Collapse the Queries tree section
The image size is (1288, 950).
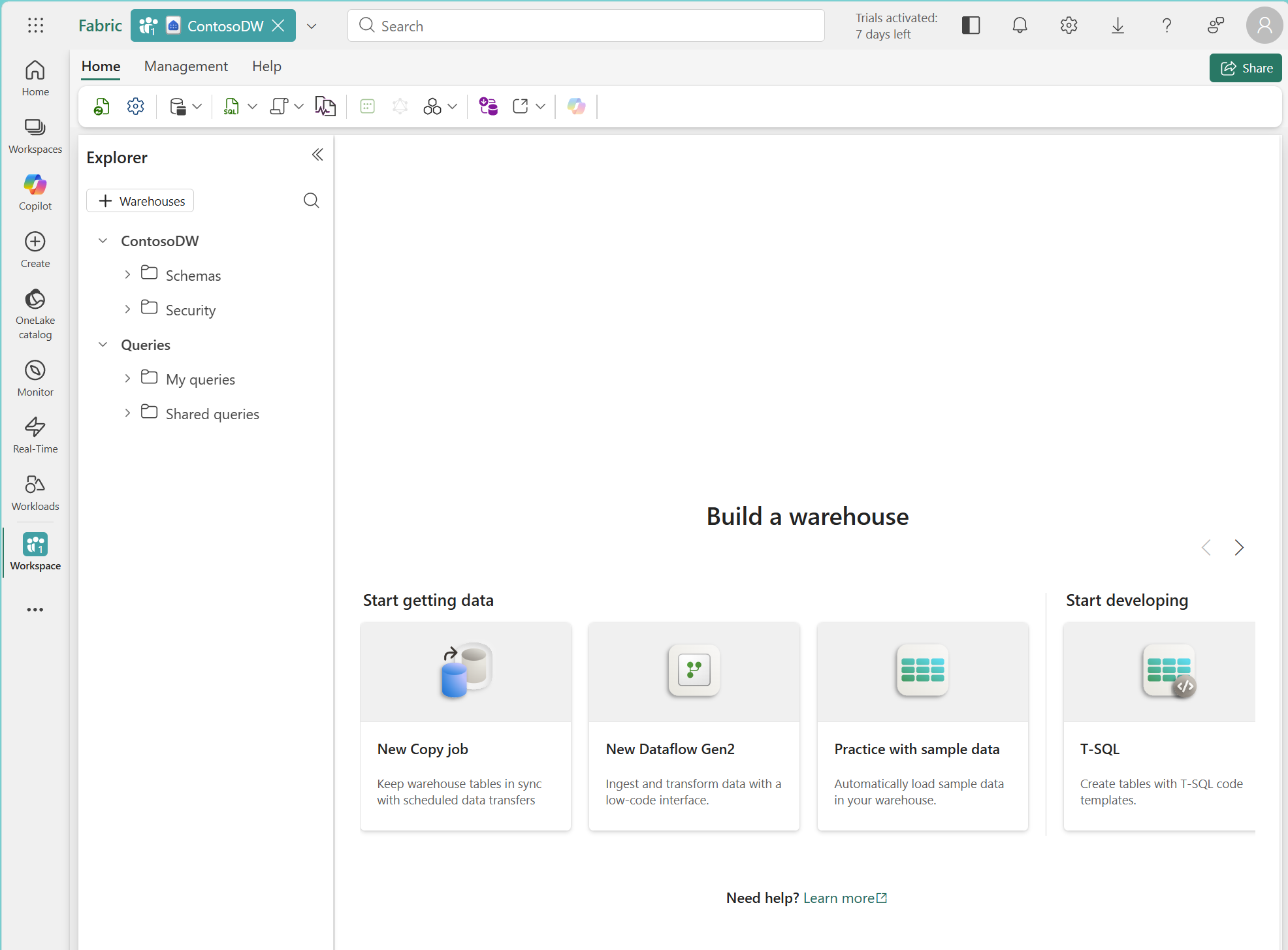[103, 344]
